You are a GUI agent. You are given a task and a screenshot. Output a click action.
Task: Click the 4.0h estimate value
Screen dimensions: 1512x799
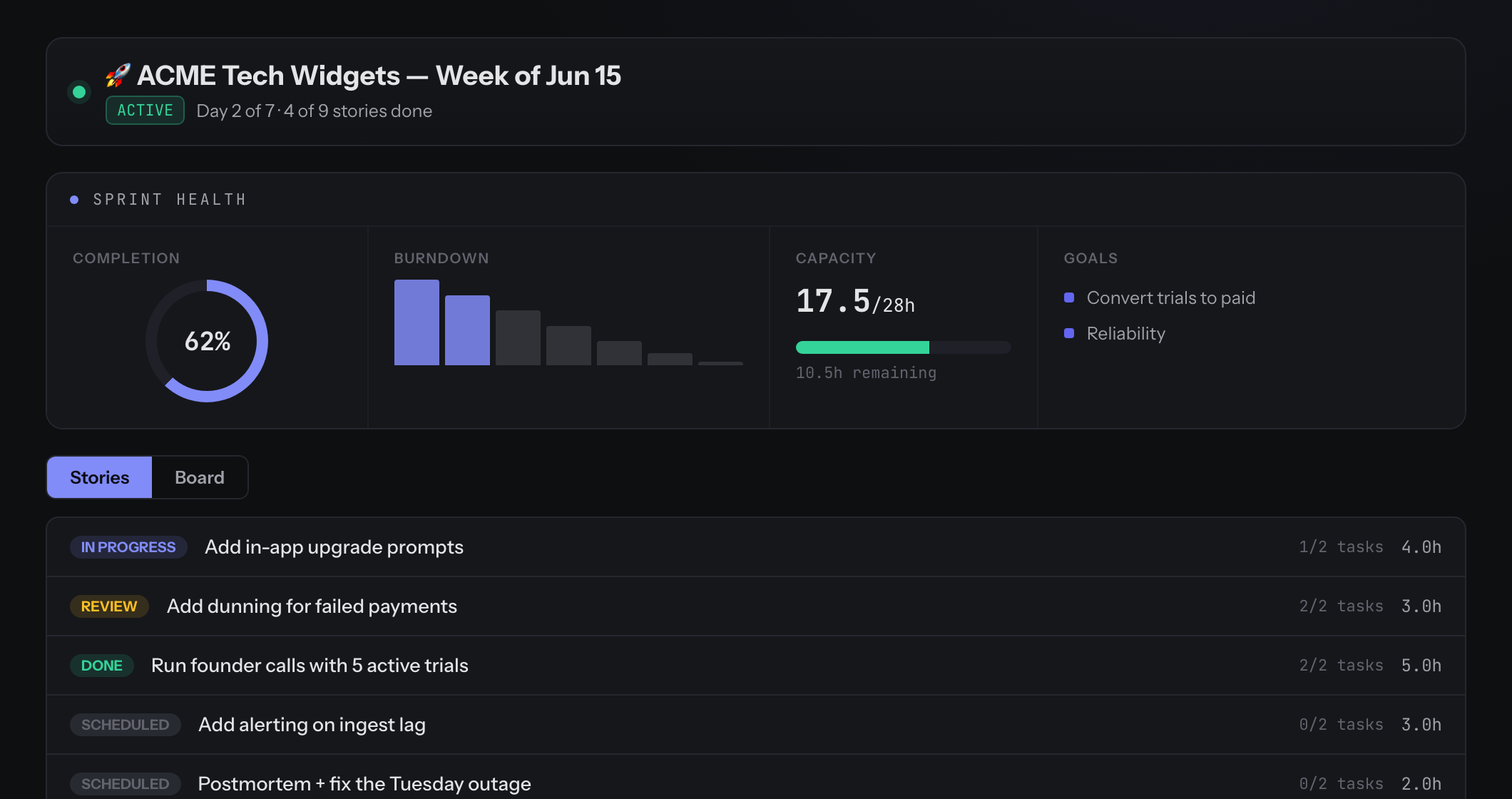(1421, 547)
